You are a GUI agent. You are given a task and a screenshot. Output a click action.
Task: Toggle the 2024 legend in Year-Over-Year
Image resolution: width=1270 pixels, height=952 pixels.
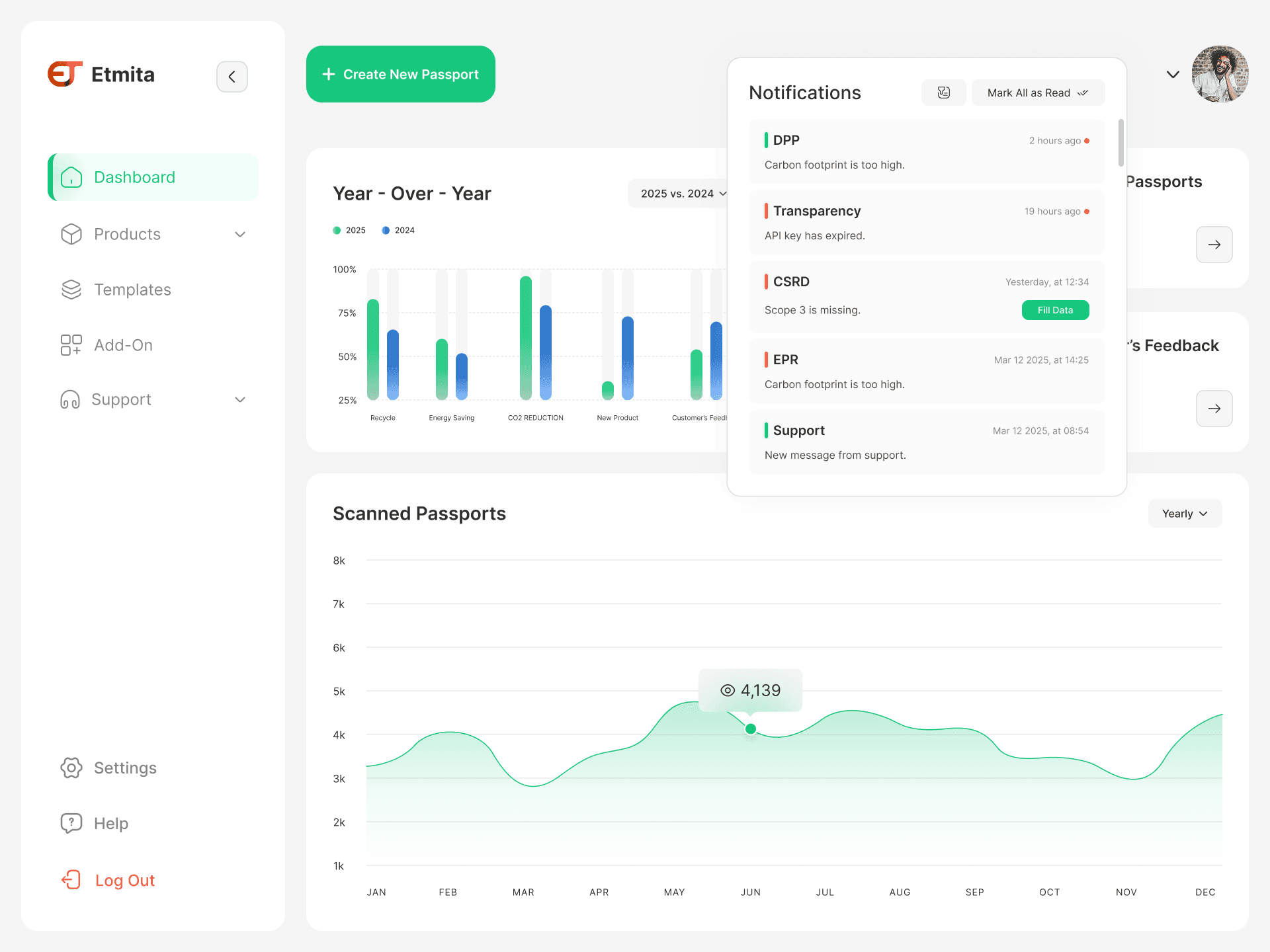click(x=386, y=230)
